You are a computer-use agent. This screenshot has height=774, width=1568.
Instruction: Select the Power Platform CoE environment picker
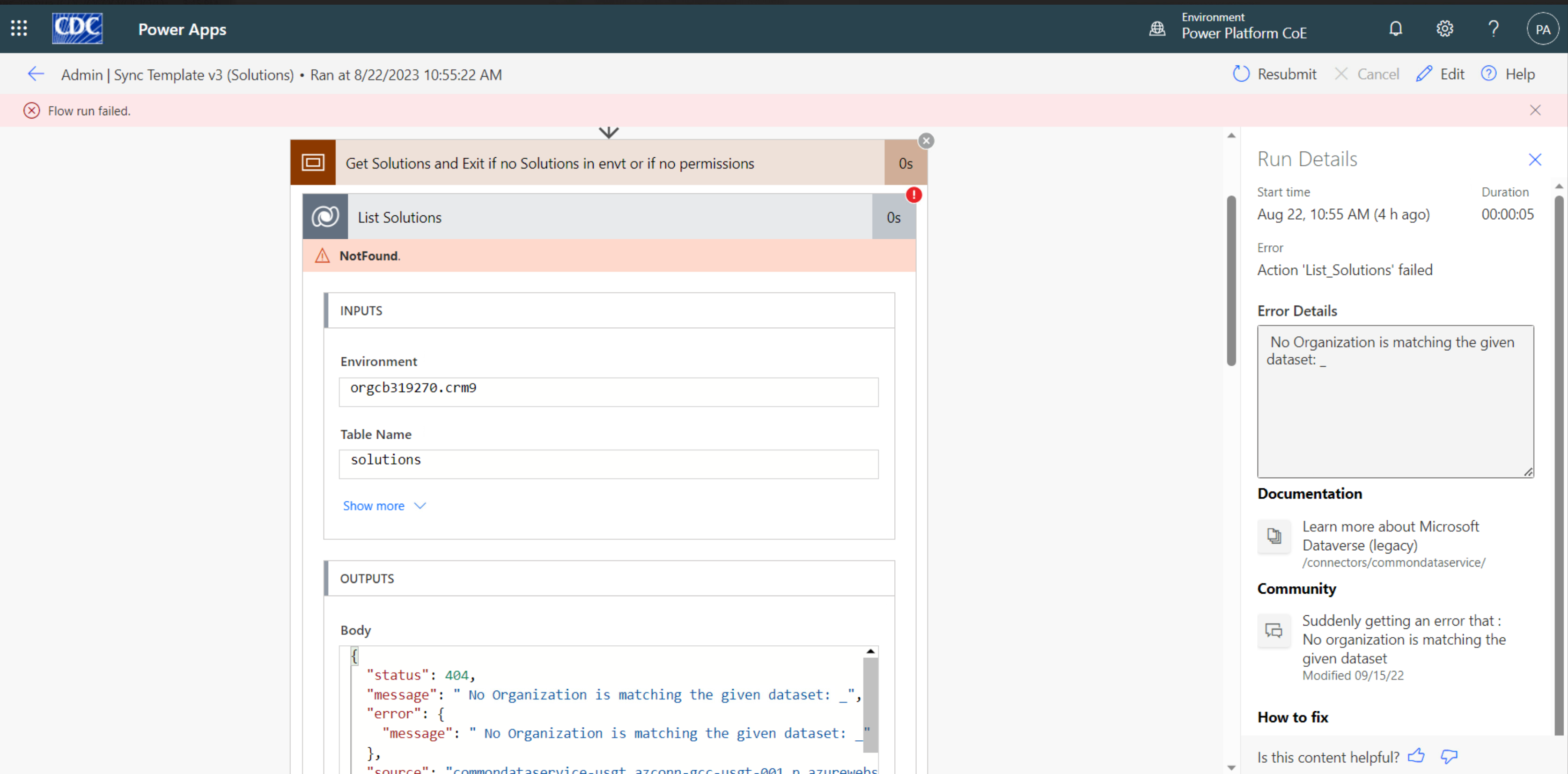point(1244,28)
